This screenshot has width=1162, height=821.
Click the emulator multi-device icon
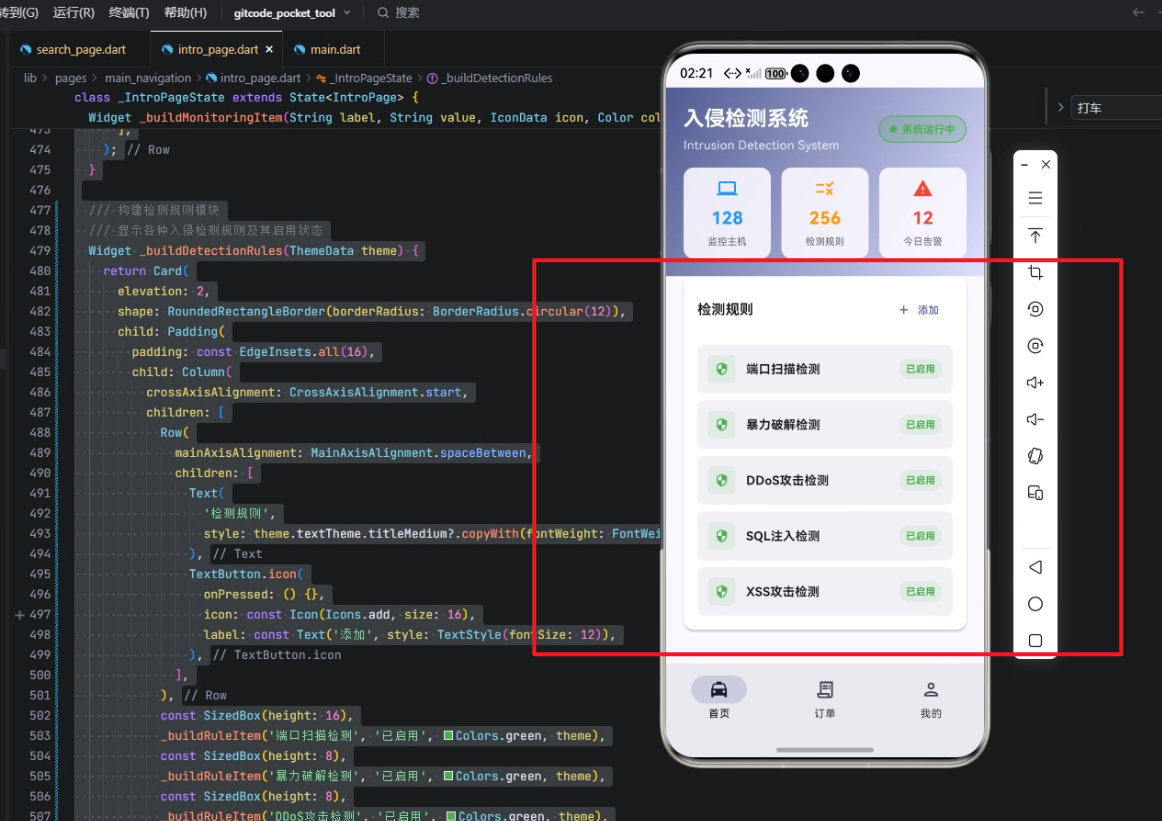1035,493
